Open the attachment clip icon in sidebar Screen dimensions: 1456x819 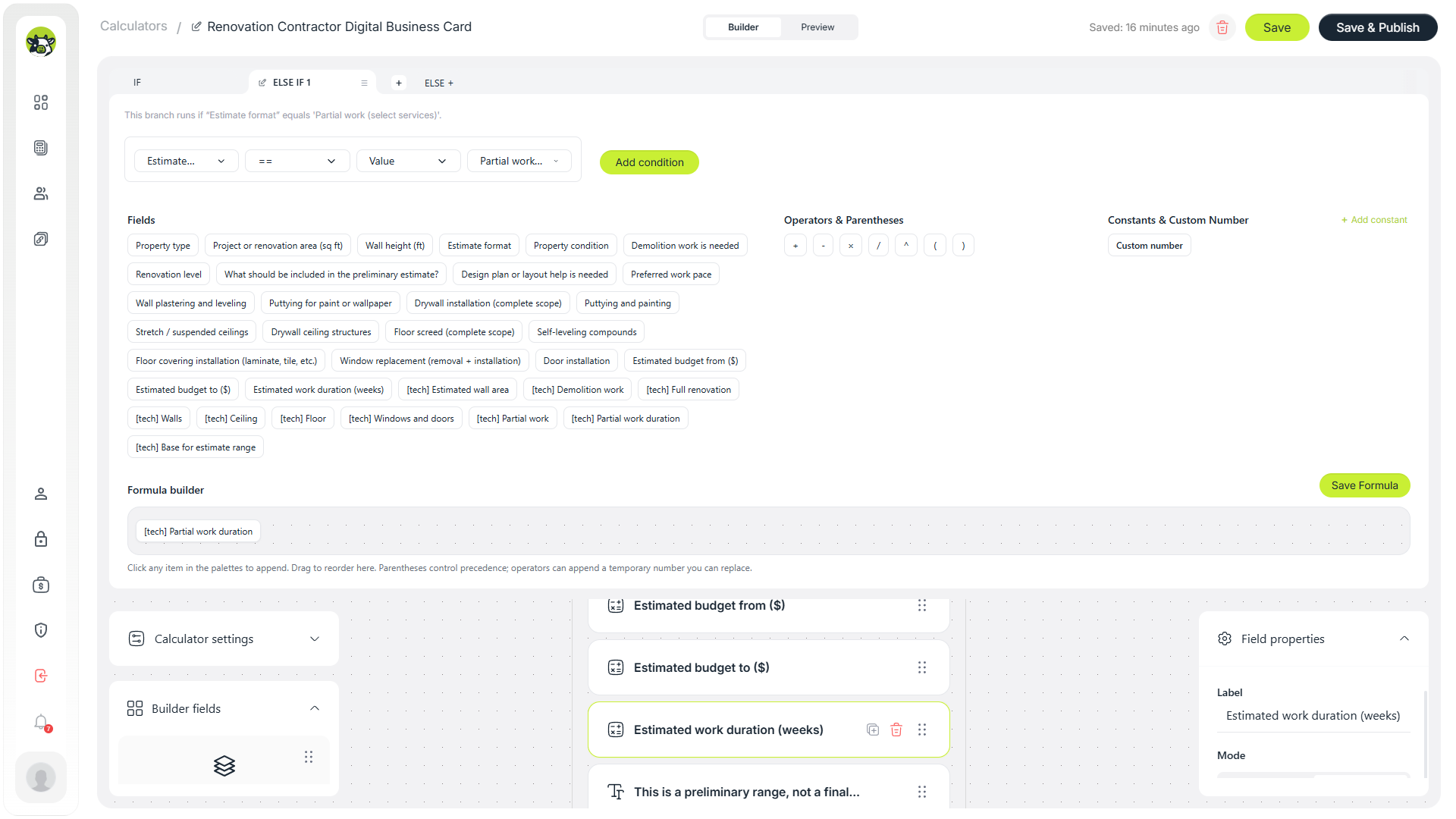click(41, 239)
